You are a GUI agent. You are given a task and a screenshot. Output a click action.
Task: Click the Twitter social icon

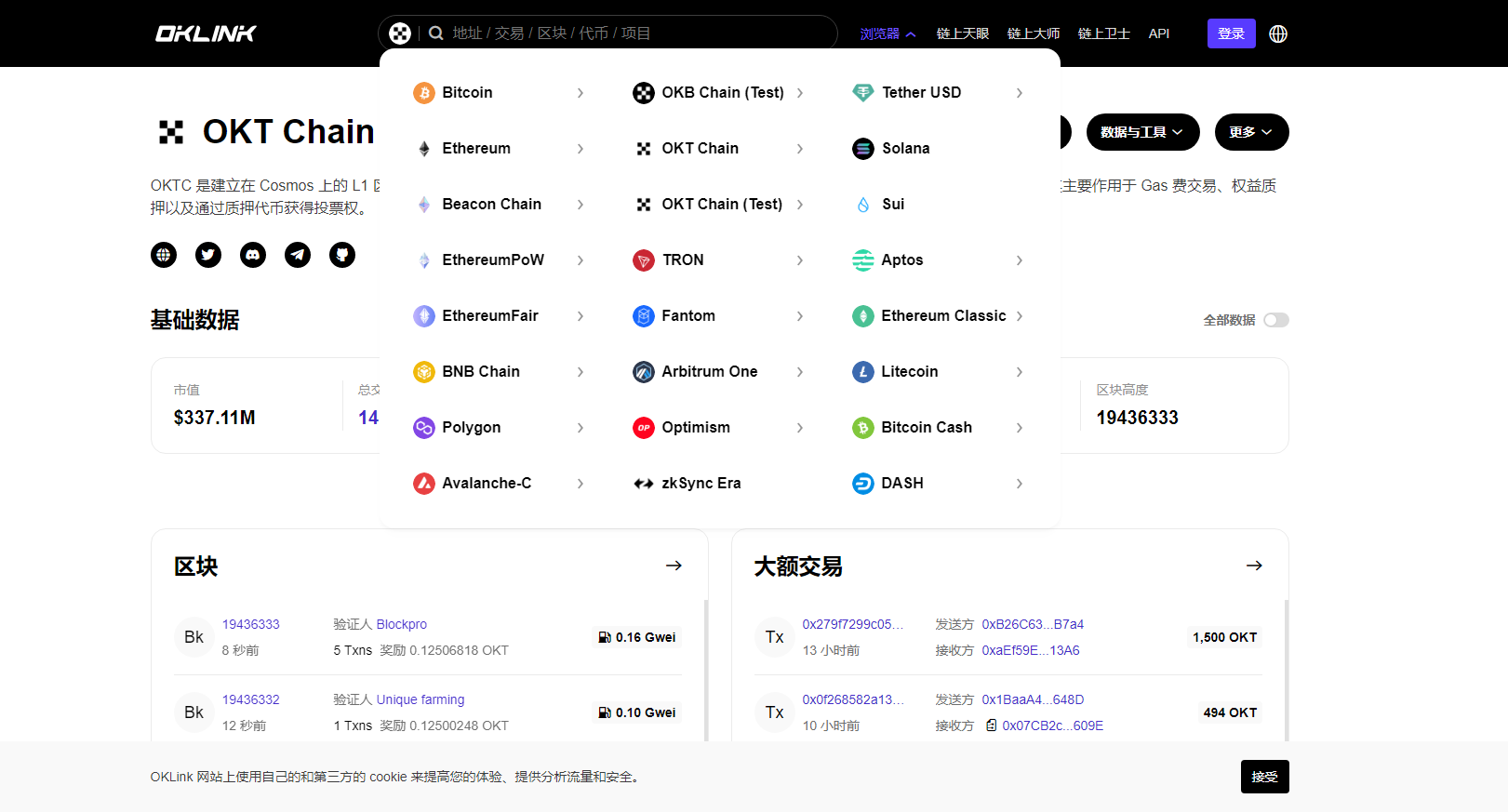click(208, 255)
